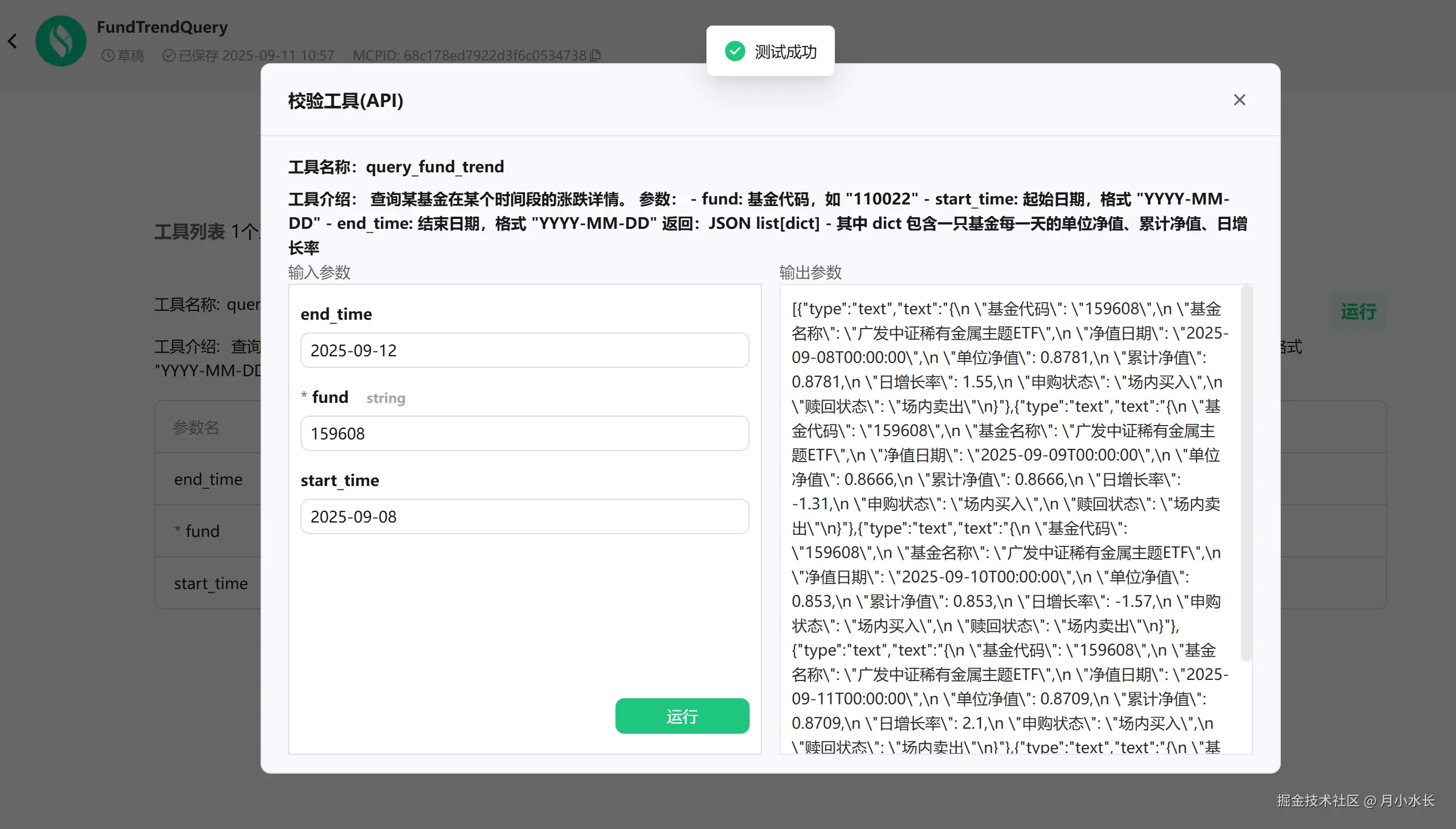1456x829 pixels.
Task: Click the clock icon next to 草稿
Action: pyautogui.click(x=108, y=55)
